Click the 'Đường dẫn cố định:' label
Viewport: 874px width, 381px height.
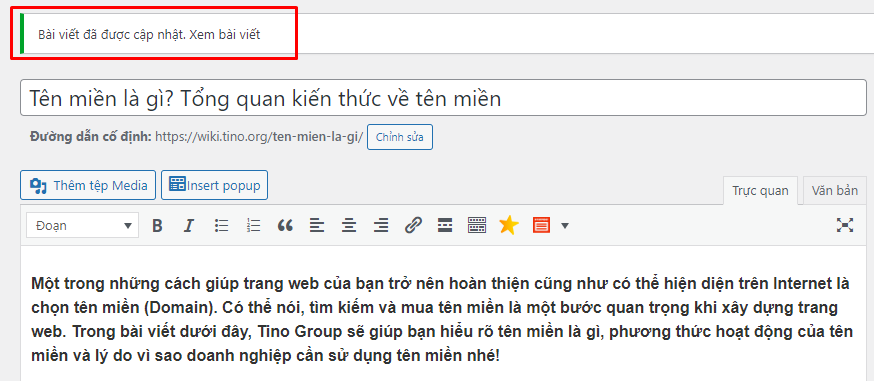tap(91, 137)
